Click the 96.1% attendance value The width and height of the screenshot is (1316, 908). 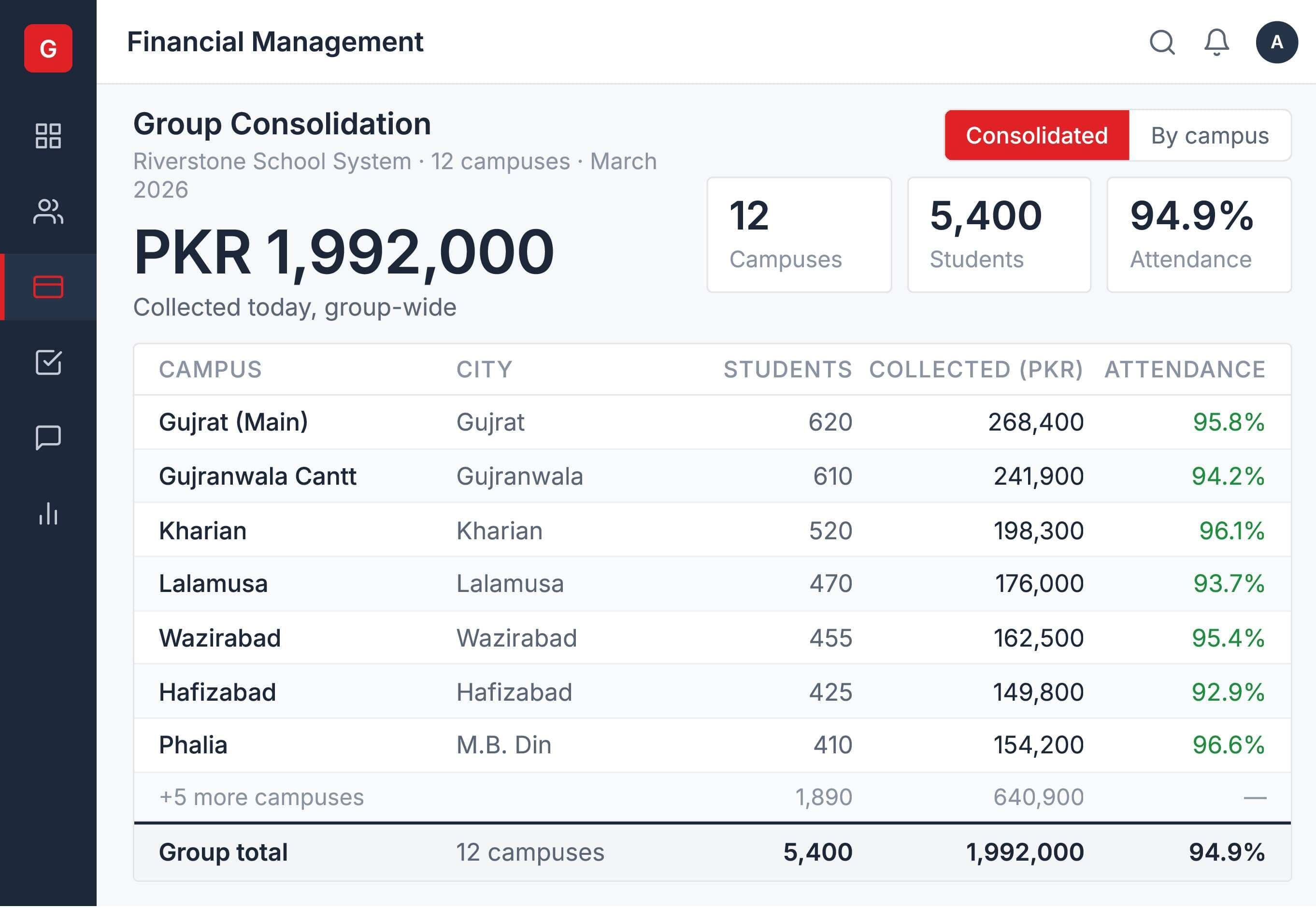[x=1232, y=531]
